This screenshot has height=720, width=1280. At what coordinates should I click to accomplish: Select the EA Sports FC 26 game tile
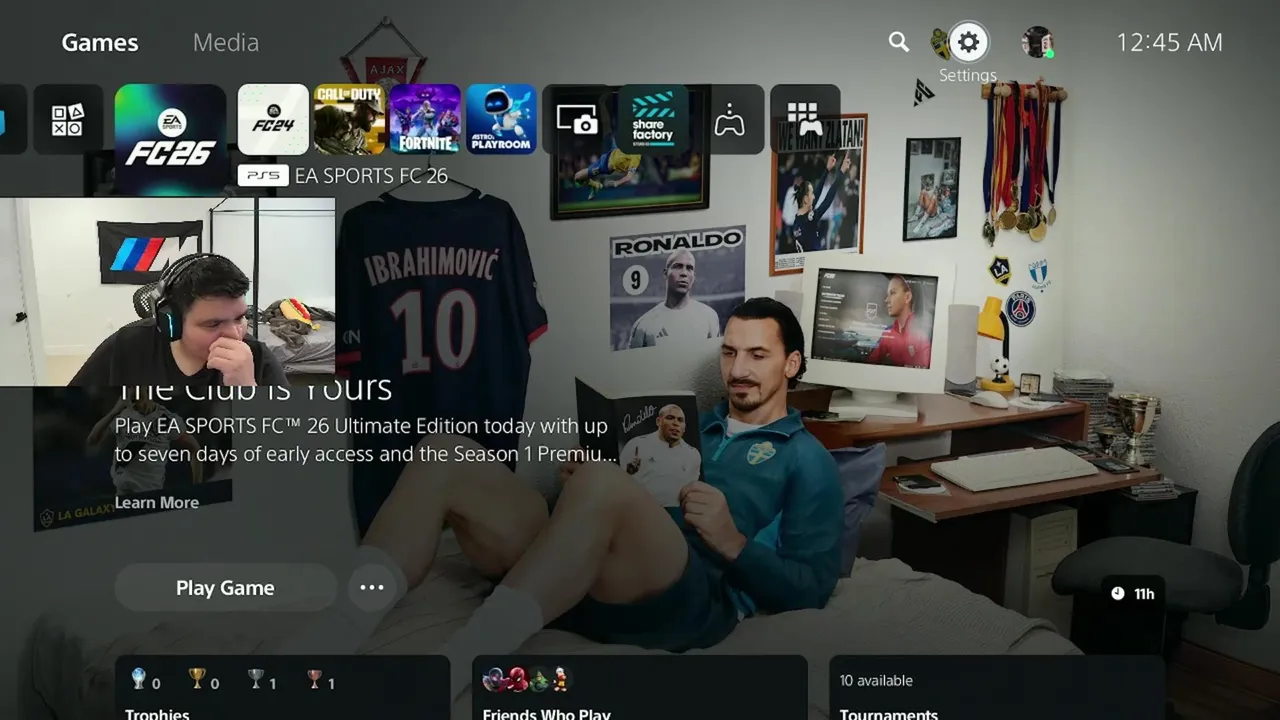pos(170,139)
